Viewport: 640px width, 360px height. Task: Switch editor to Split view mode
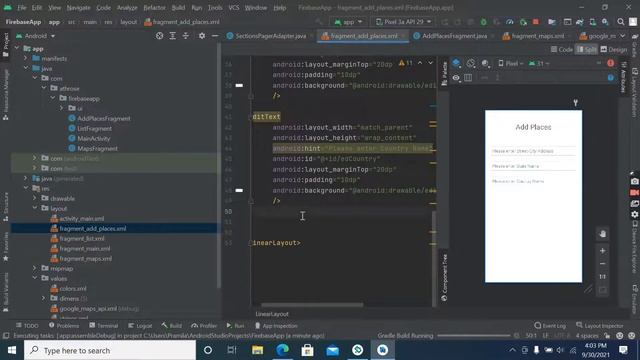point(587,49)
